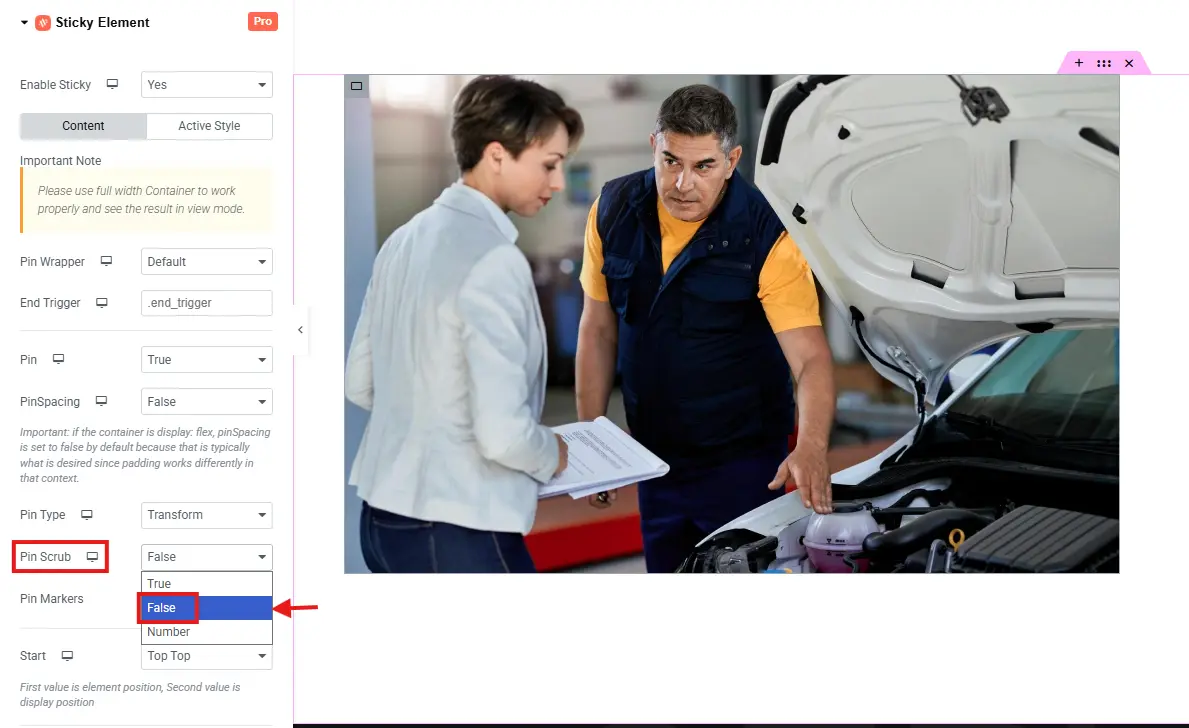1189x728 pixels.
Task: Click responsive device icon beside Pin Scrub
Action: (92, 557)
